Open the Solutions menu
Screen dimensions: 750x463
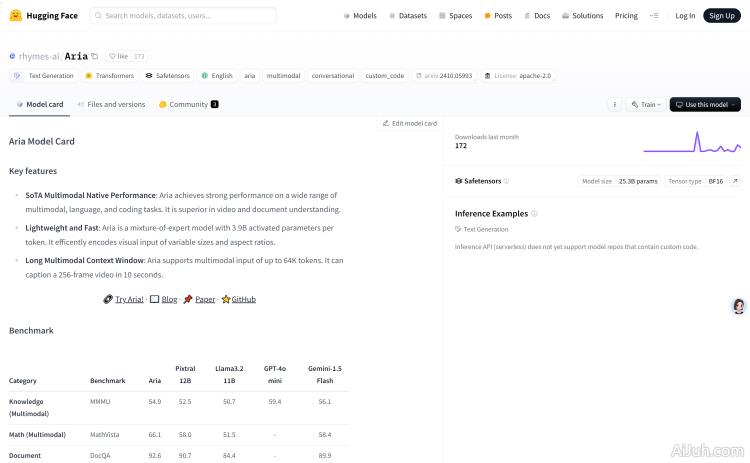click(x=583, y=16)
